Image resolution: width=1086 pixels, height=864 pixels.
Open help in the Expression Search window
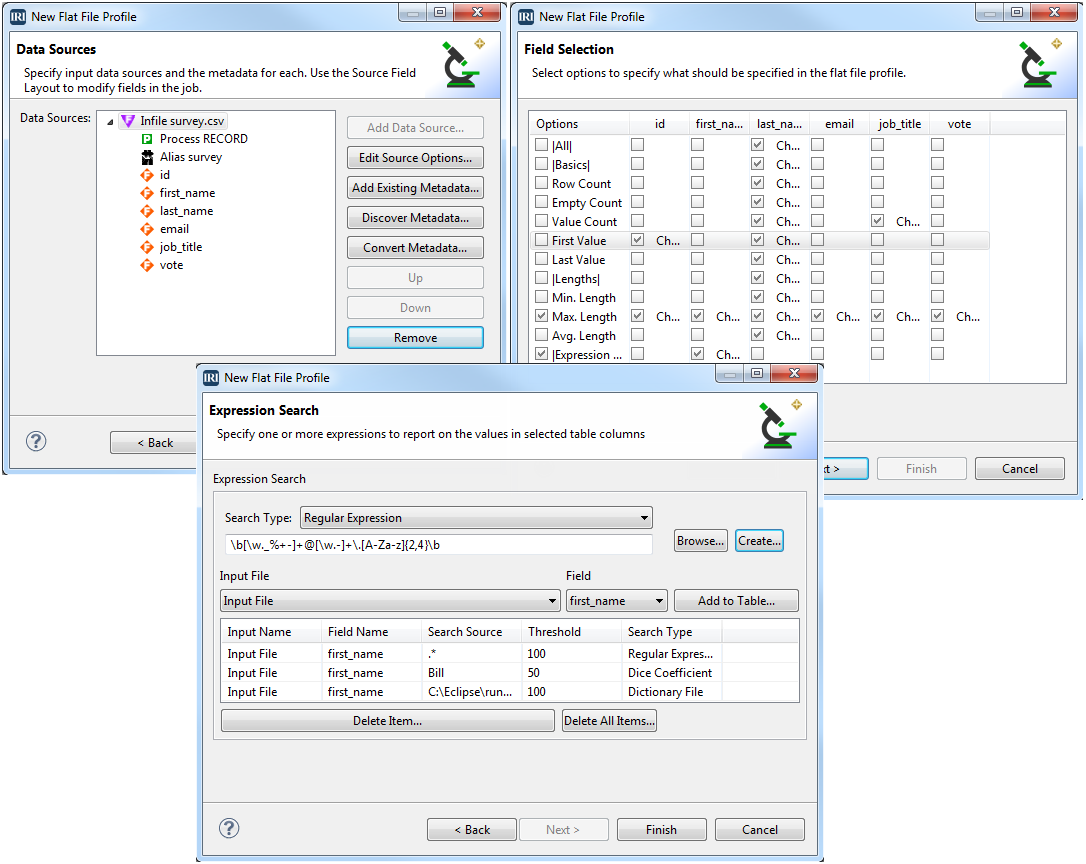click(229, 828)
